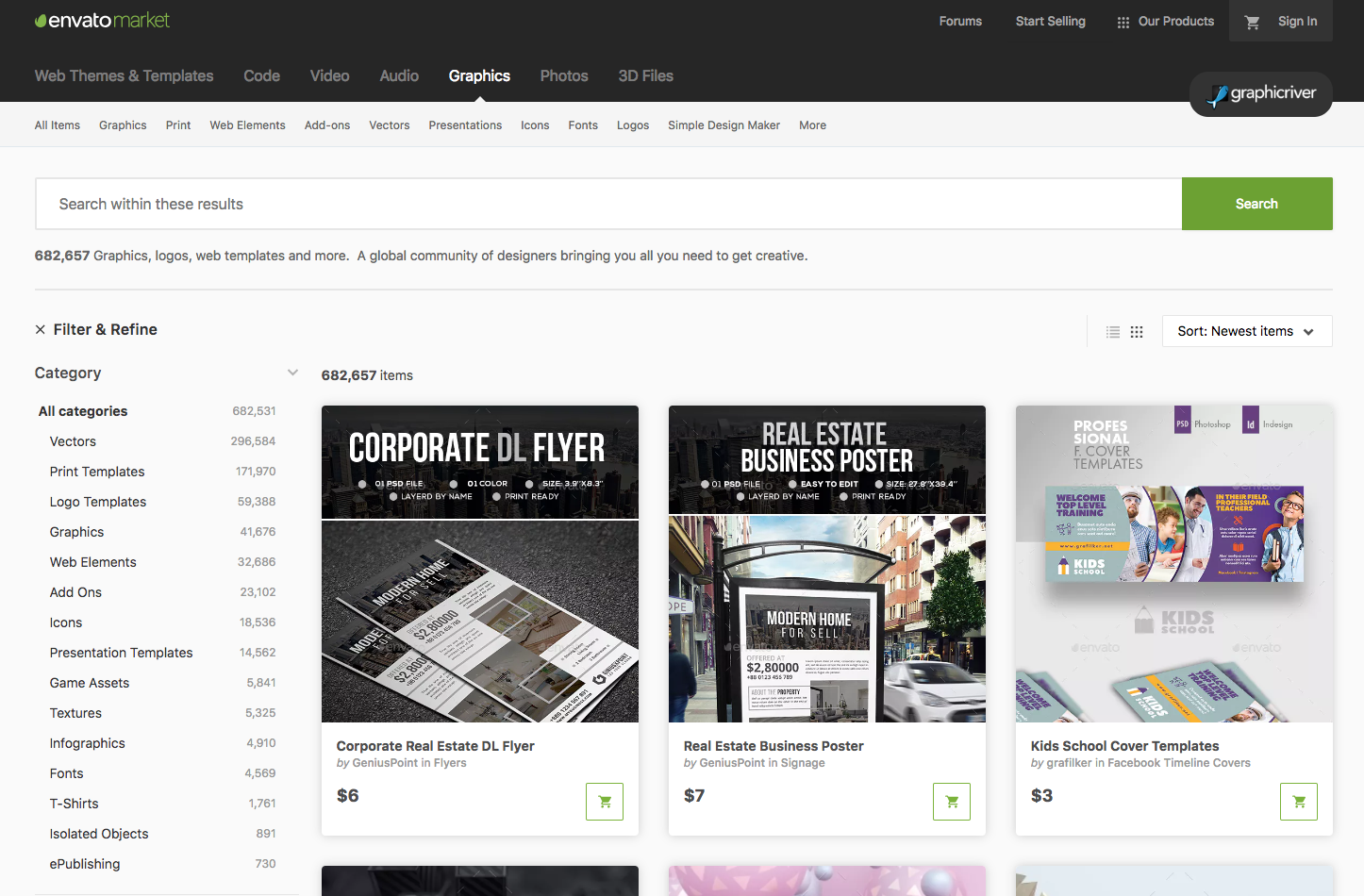Screen dimensions: 1364x896
Task: Open the 3D Files tab
Action: [646, 75]
